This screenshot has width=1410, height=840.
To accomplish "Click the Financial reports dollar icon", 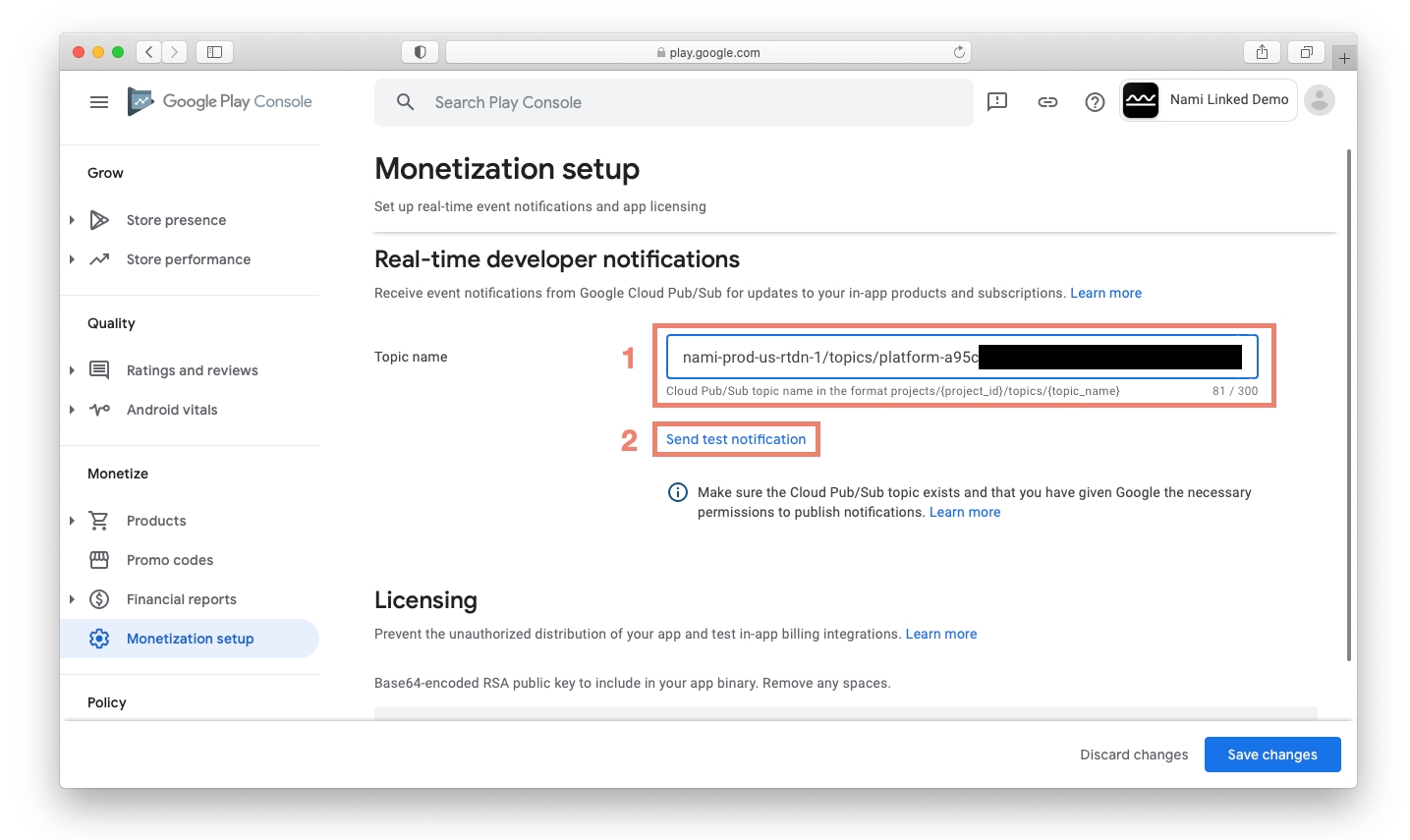I will coord(99,599).
